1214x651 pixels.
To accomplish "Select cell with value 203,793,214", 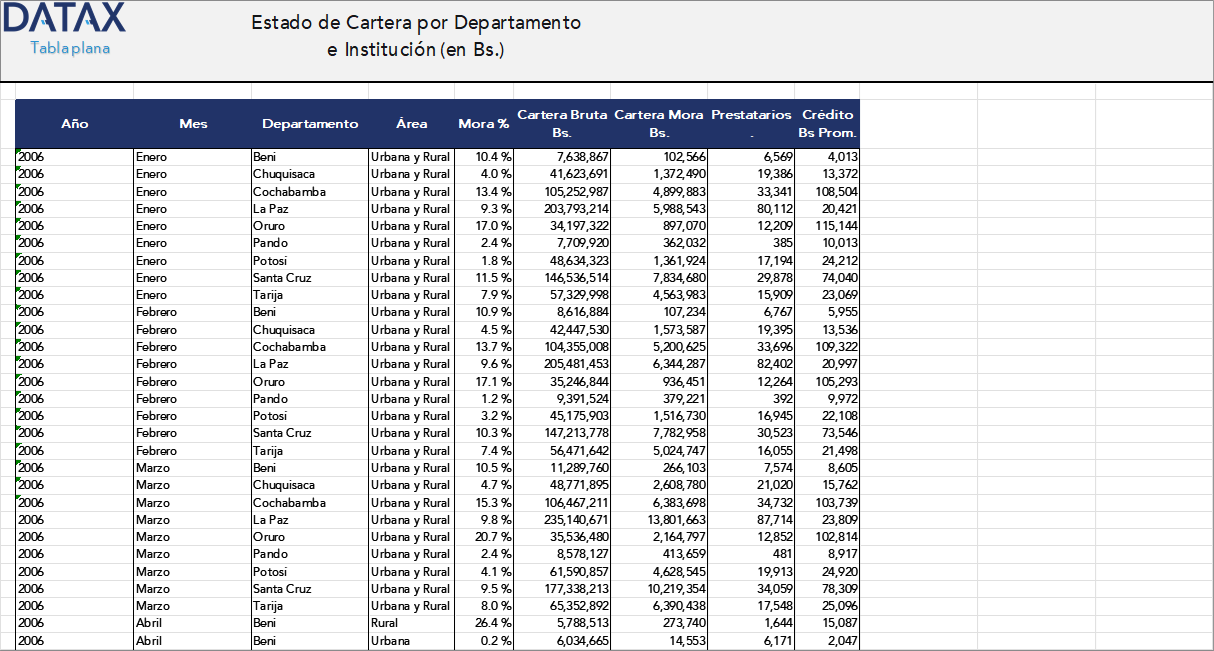I will click(562, 209).
